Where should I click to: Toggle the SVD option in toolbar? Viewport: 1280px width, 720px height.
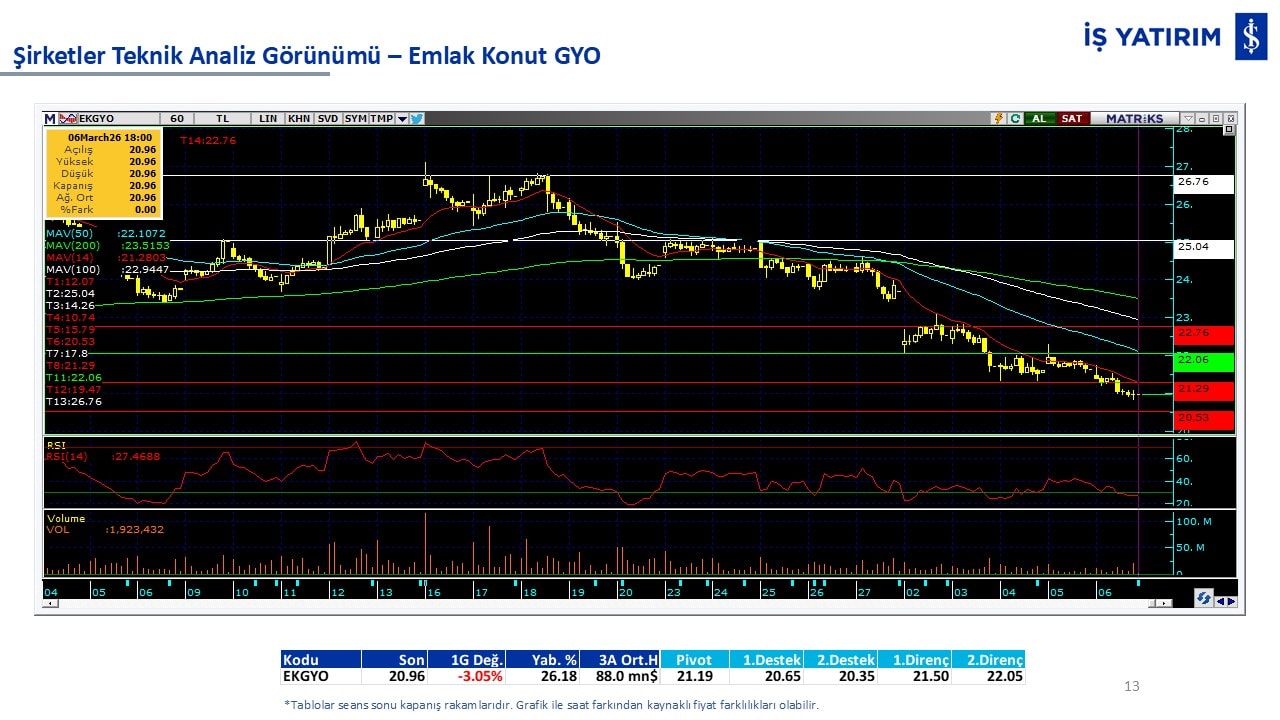click(328, 118)
